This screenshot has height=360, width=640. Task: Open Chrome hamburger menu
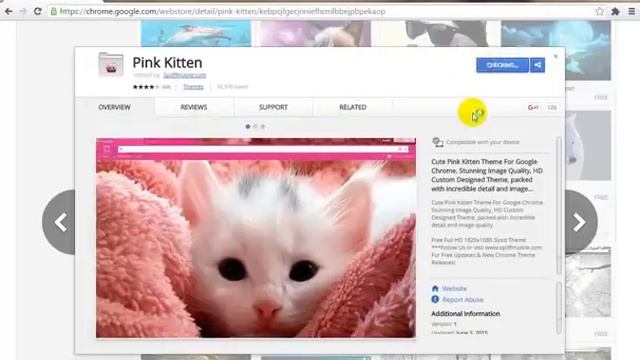pyautogui.click(x=631, y=11)
